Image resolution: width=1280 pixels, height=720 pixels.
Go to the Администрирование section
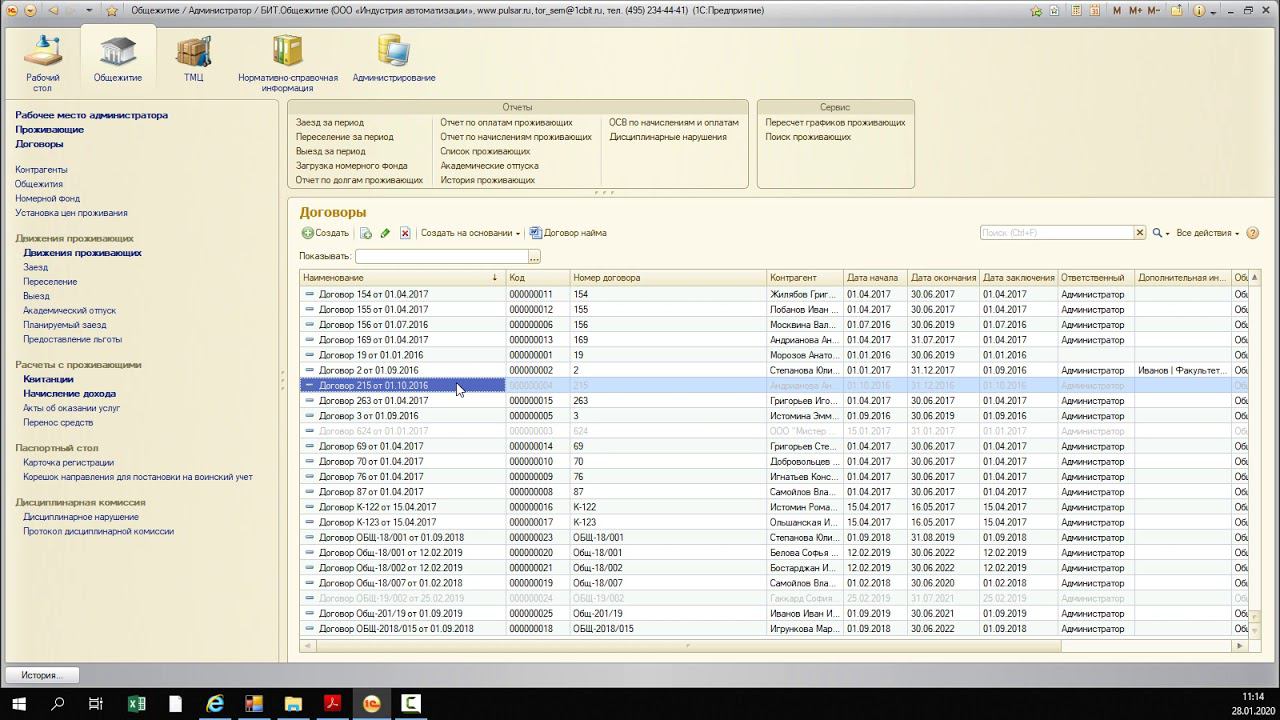click(394, 59)
